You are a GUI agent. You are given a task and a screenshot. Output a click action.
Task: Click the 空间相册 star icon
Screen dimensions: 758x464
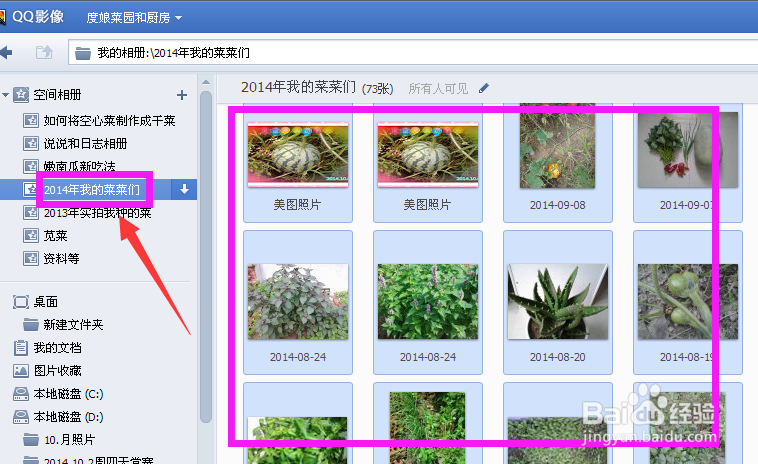tap(21, 95)
